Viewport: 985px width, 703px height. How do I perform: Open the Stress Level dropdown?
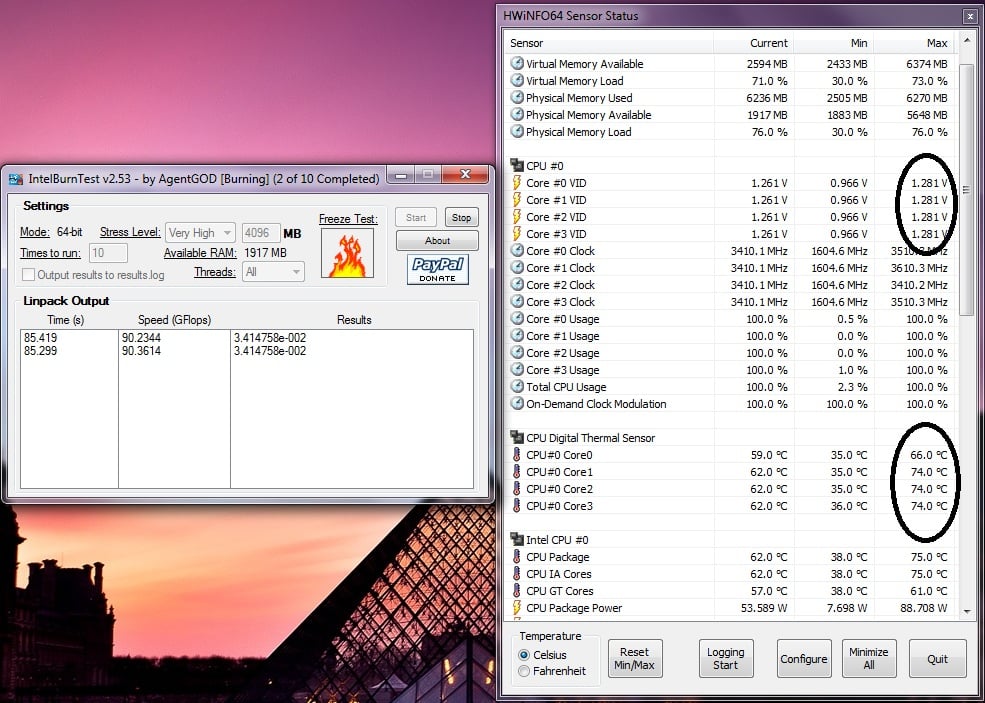point(200,232)
